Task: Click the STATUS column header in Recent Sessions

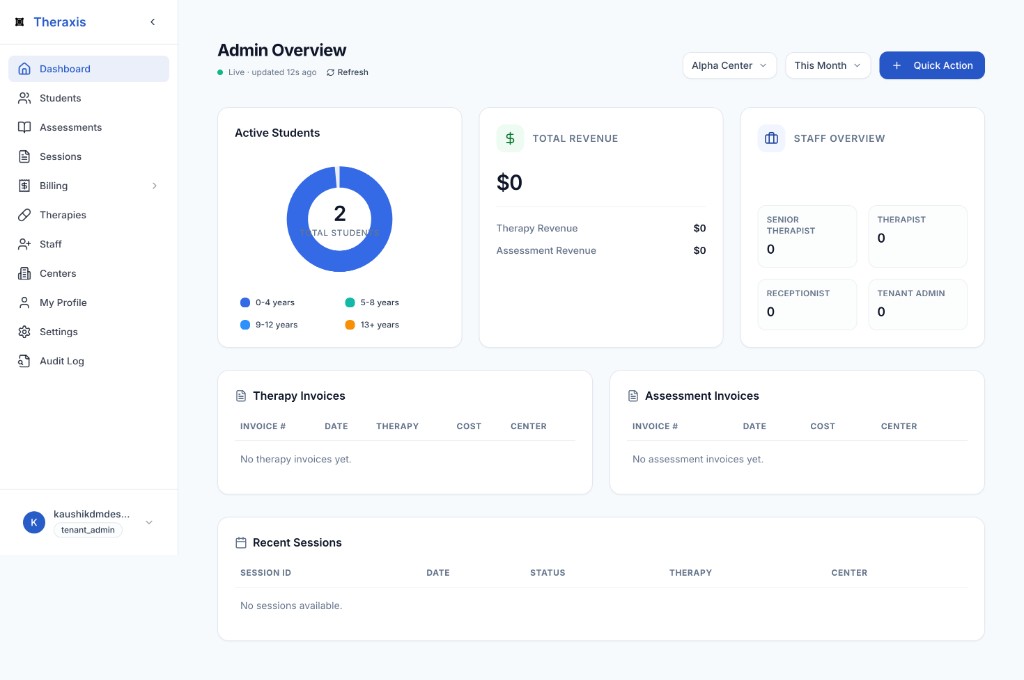Action: point(548,573)
